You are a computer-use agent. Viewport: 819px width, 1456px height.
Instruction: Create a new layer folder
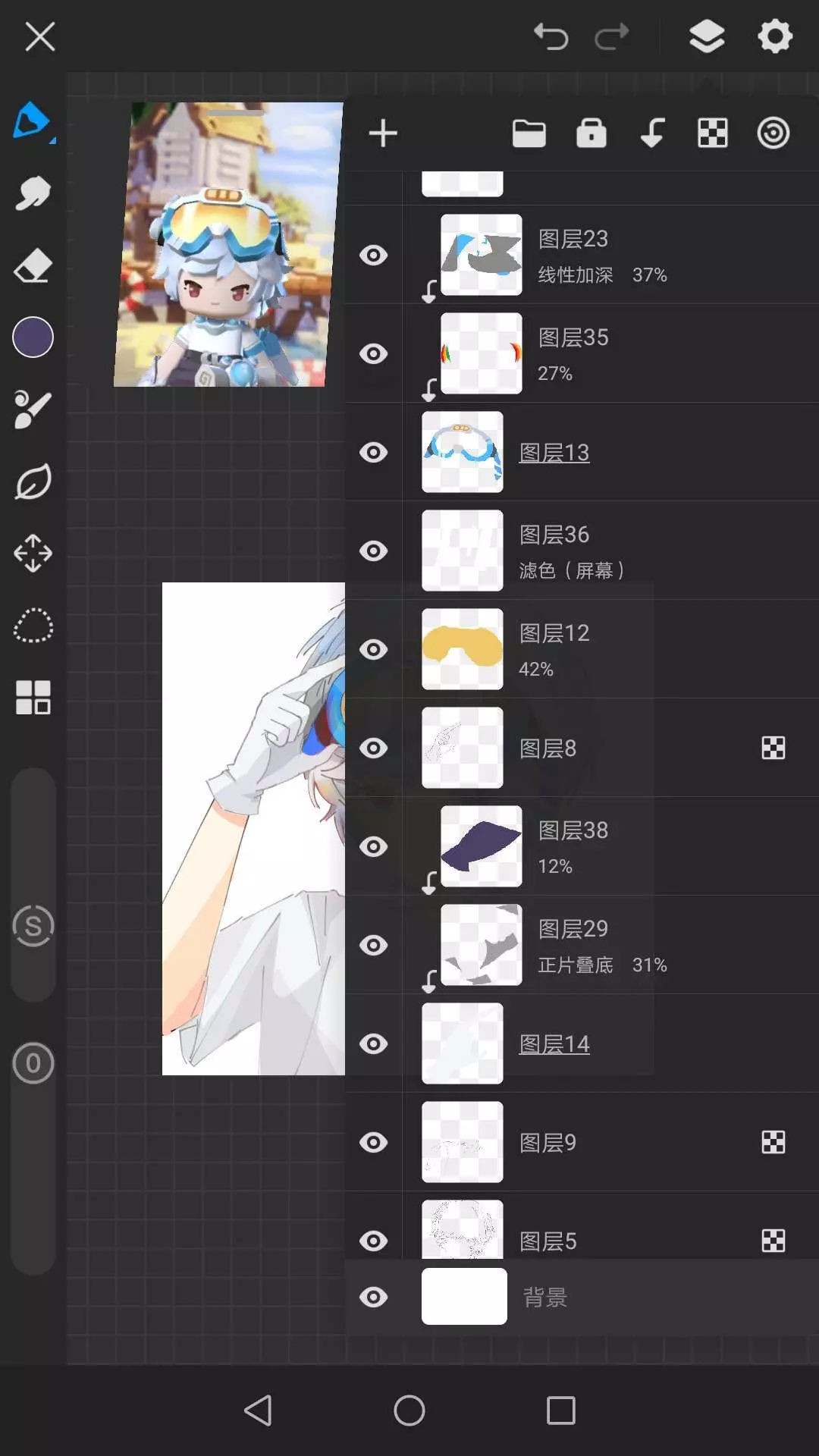[529, 133]
